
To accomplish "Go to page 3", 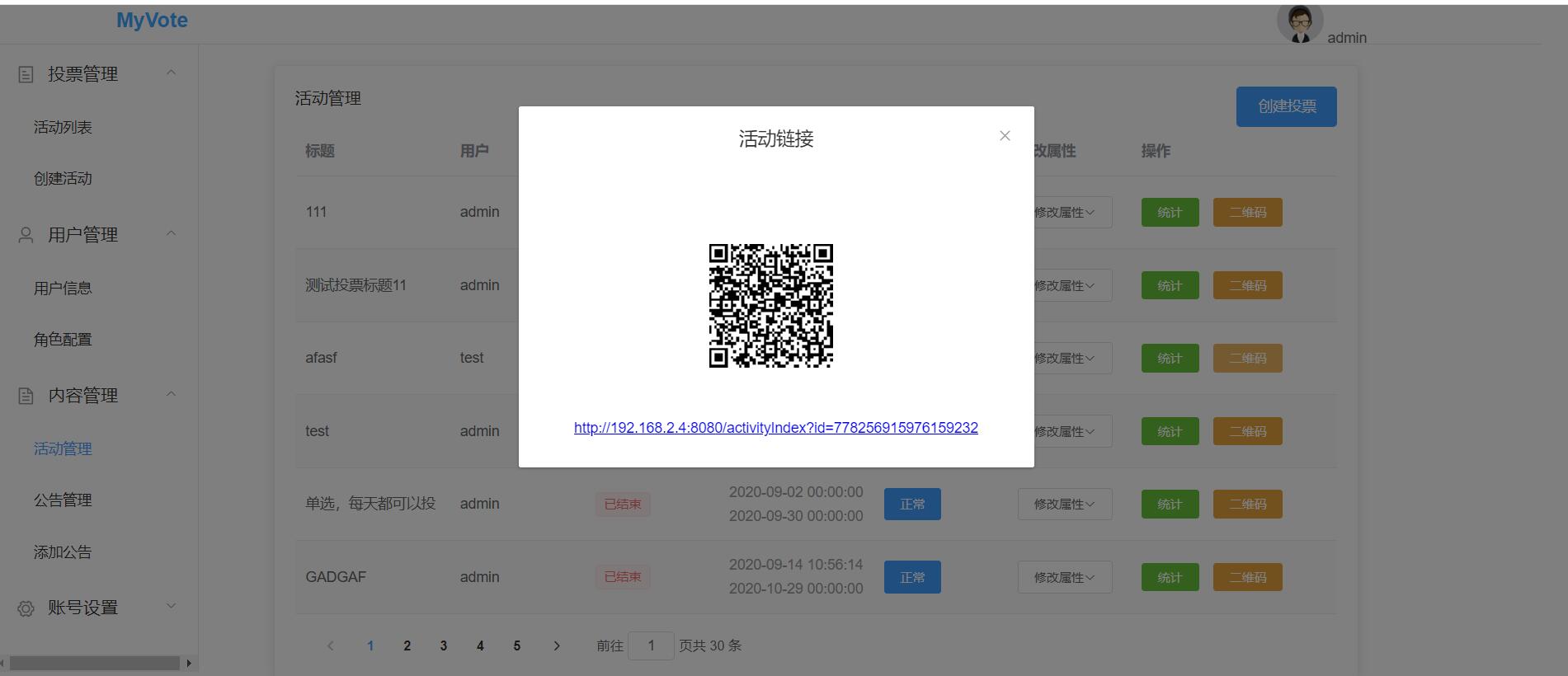I will pyautogui.click(x=444, y=645).
